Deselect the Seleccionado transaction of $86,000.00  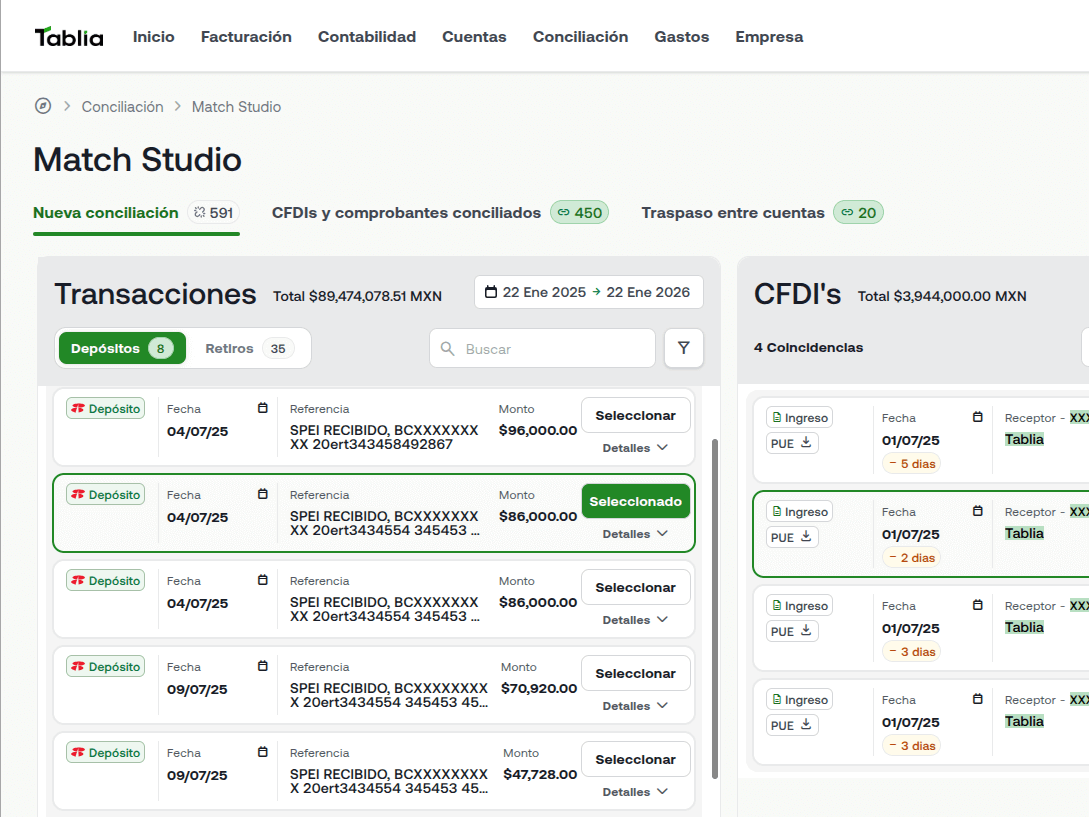[635, 501]
